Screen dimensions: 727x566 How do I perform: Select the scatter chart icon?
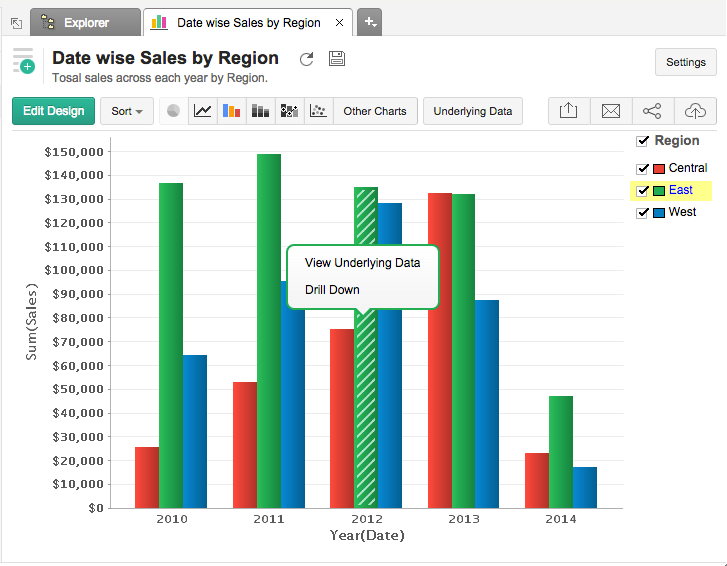click(318, 111)
